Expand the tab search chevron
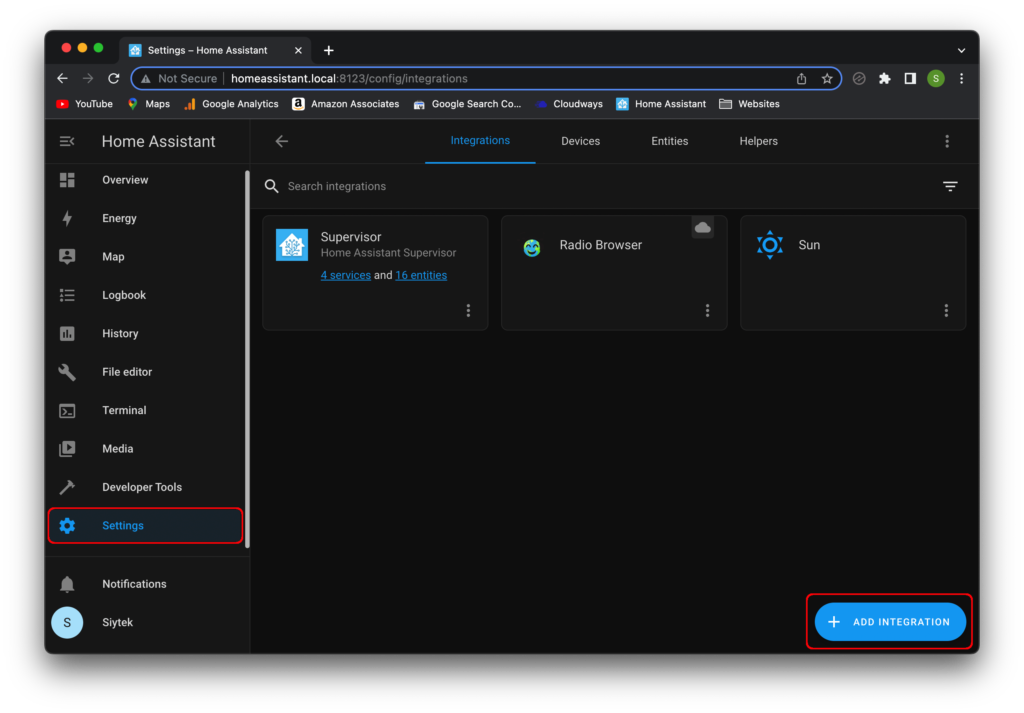This screenshot has width=1024, height=713. (961, 50)
